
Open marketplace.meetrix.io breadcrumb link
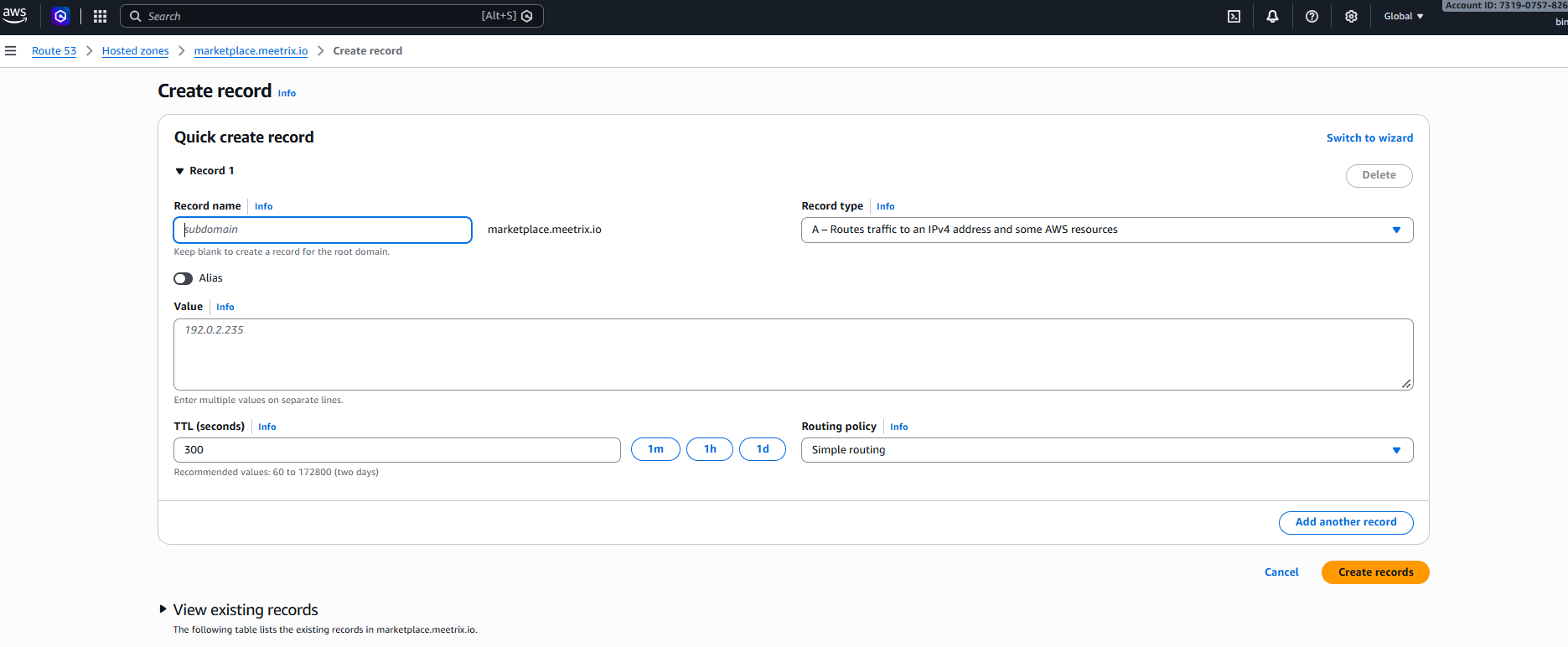[x=251, y=51]
